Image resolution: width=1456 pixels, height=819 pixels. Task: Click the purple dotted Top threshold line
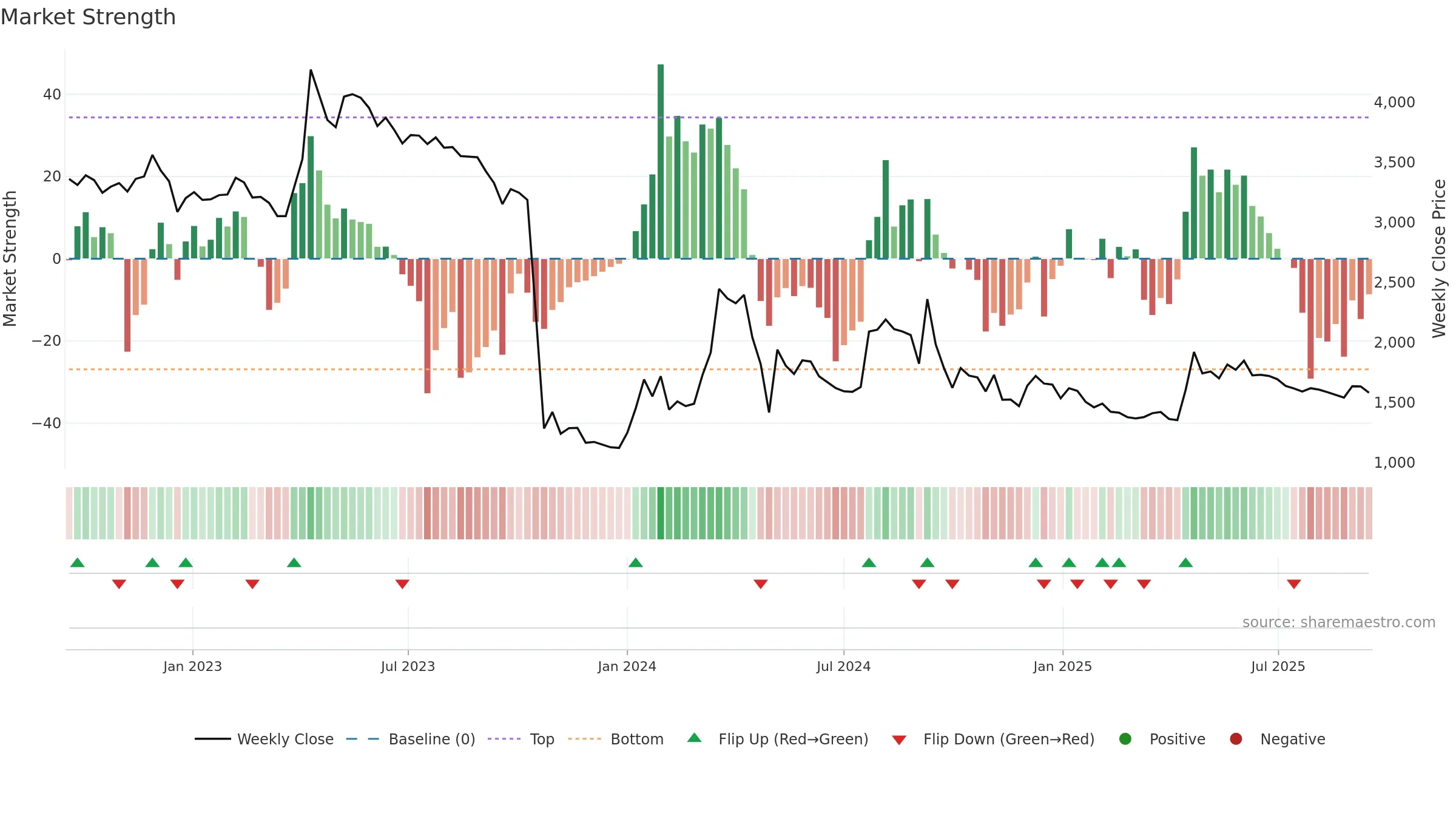(719, 117)
